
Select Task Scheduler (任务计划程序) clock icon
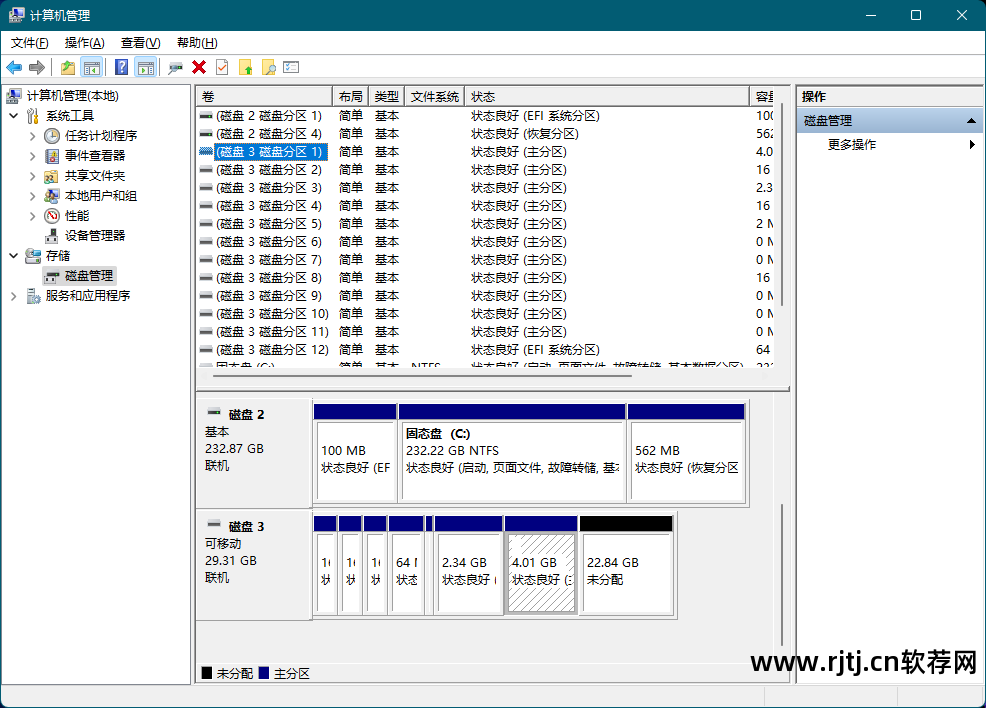click(52, 135)
